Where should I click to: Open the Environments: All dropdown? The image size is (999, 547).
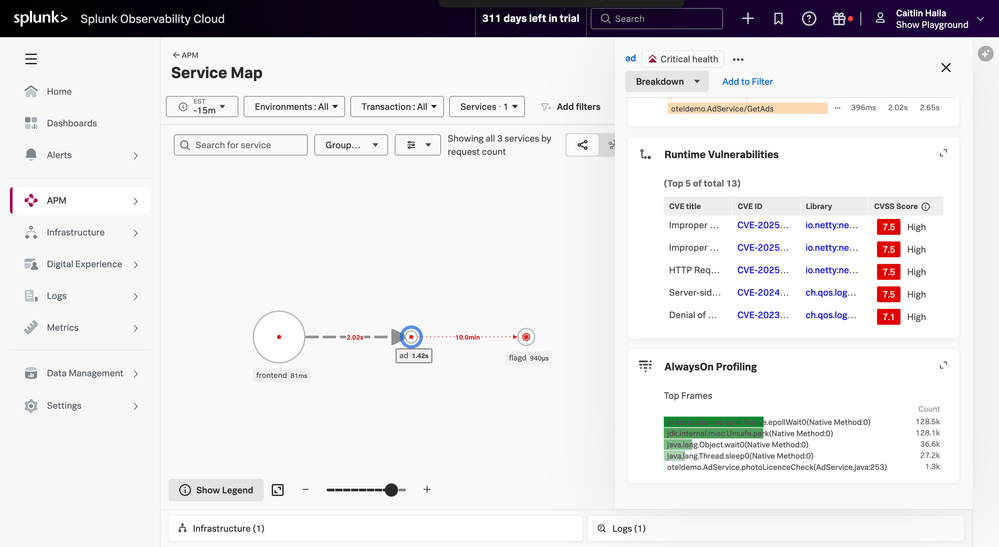point(294,106)
